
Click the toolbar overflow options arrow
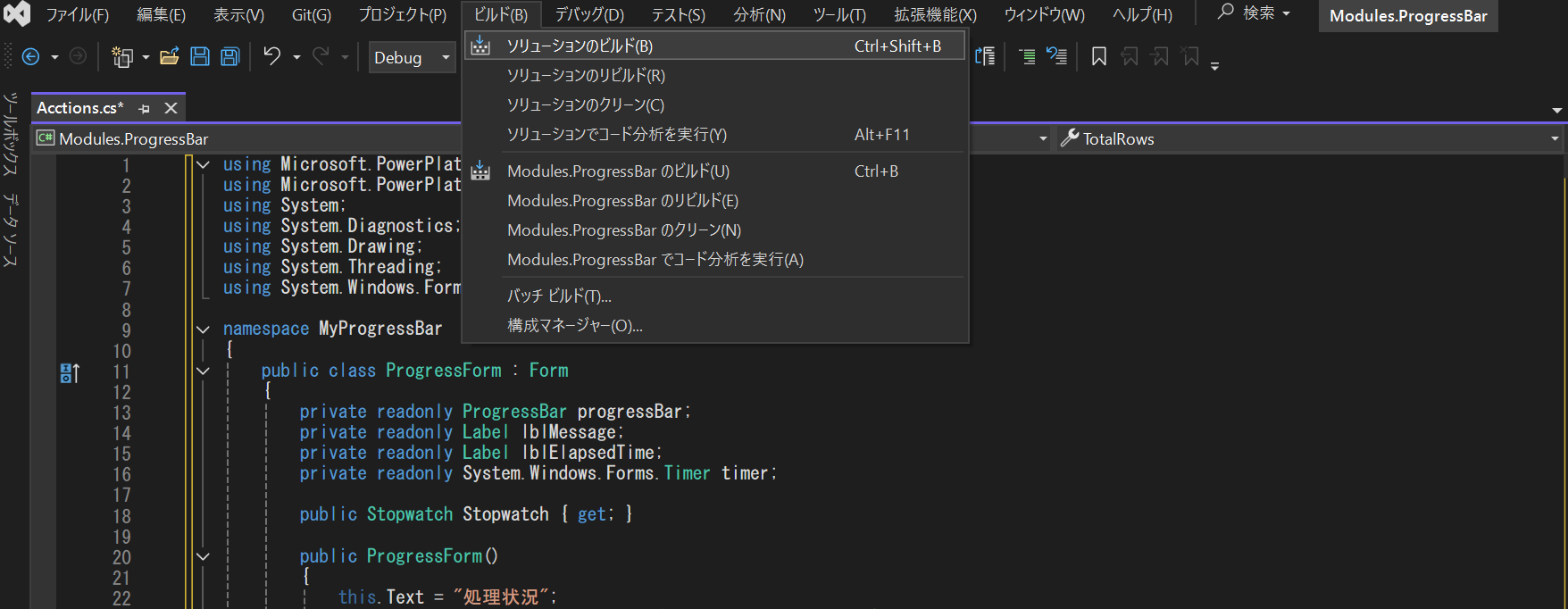coord(1214,65)
